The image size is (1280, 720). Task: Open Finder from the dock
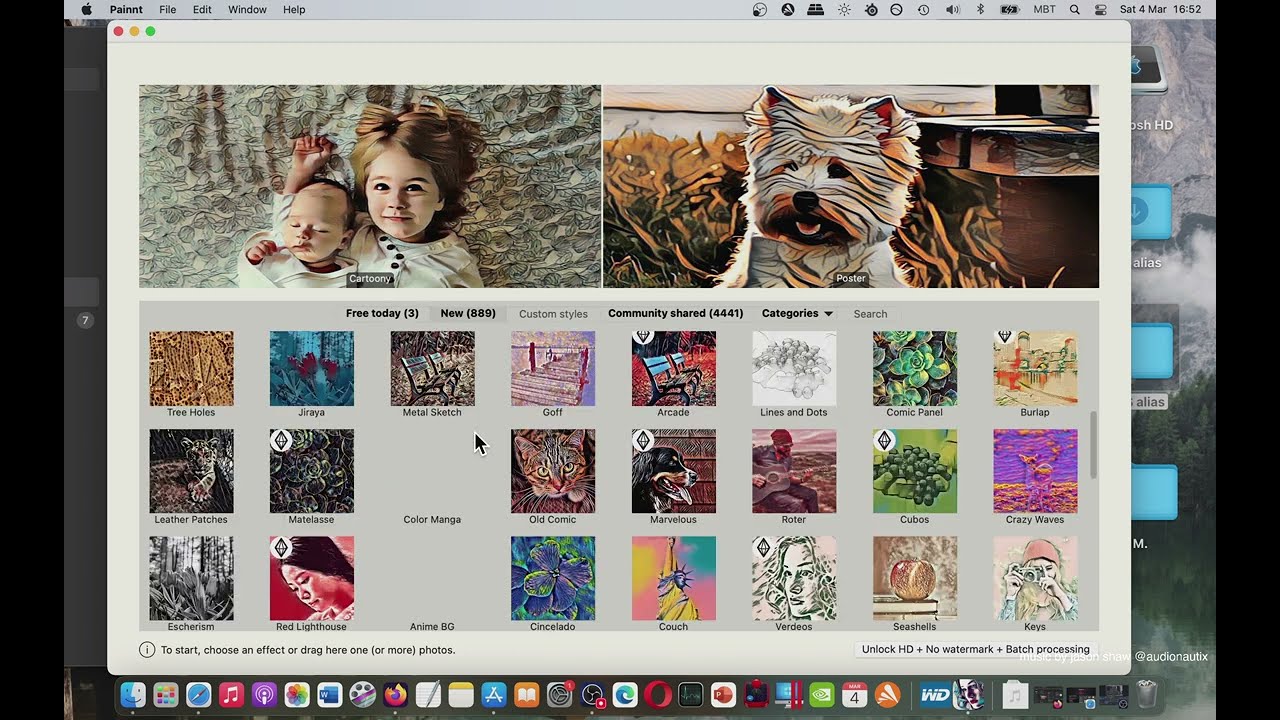133,694
